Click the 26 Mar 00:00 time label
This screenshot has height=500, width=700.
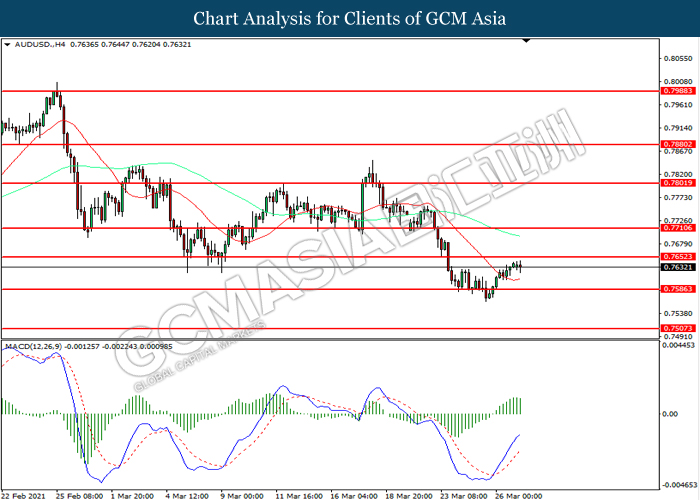point(518,496)
